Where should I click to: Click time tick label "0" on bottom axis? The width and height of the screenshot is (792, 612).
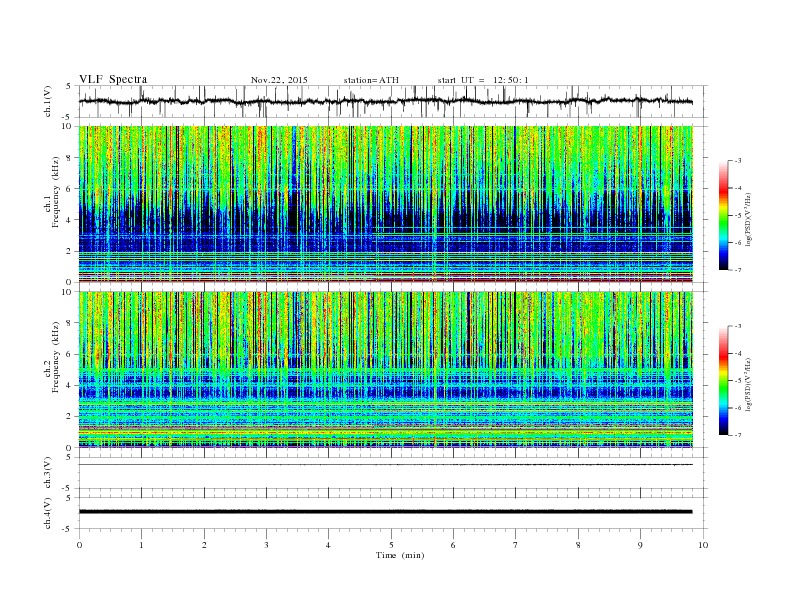click(79, 545)
